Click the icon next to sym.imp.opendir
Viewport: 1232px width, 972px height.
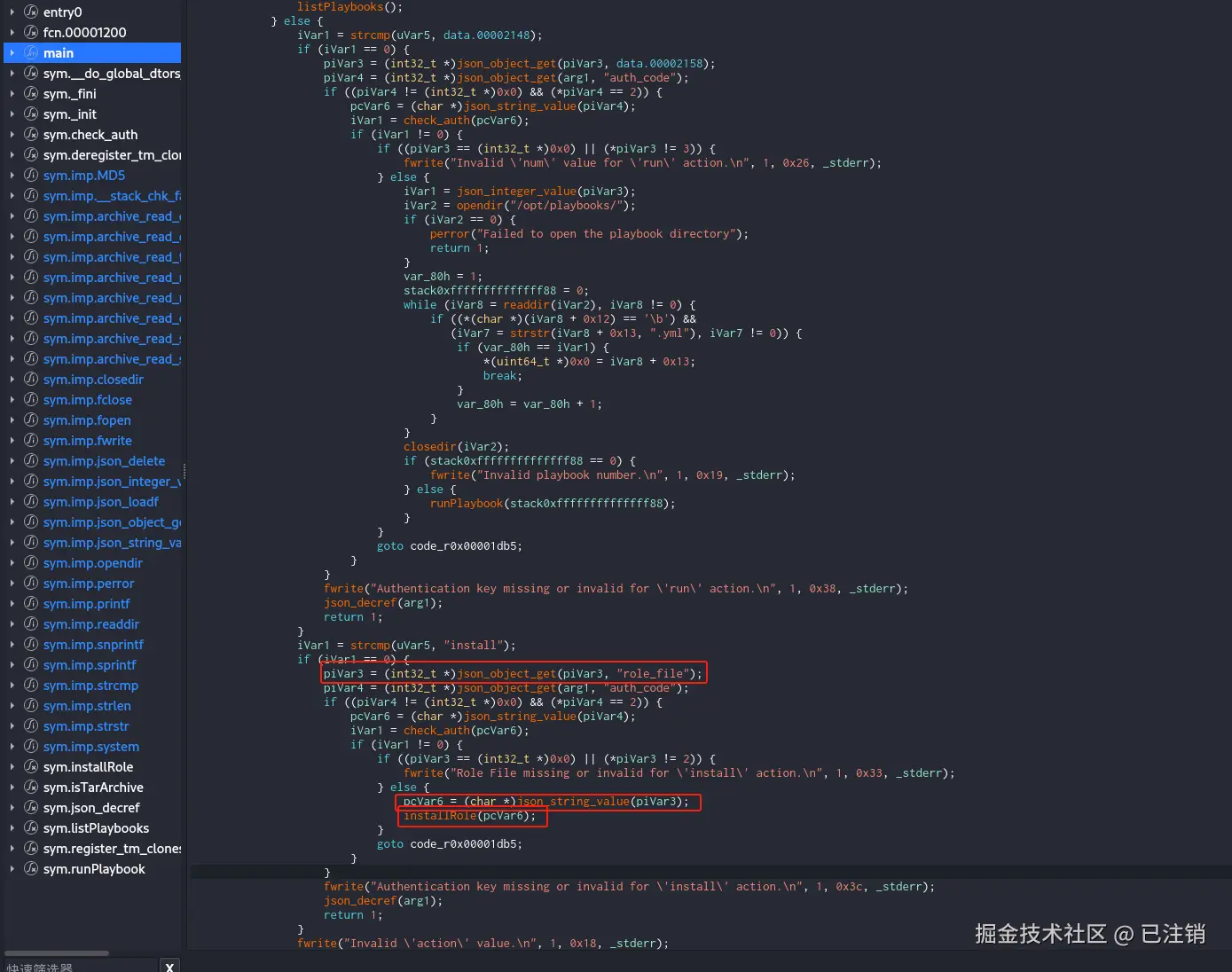pos(31,563)
